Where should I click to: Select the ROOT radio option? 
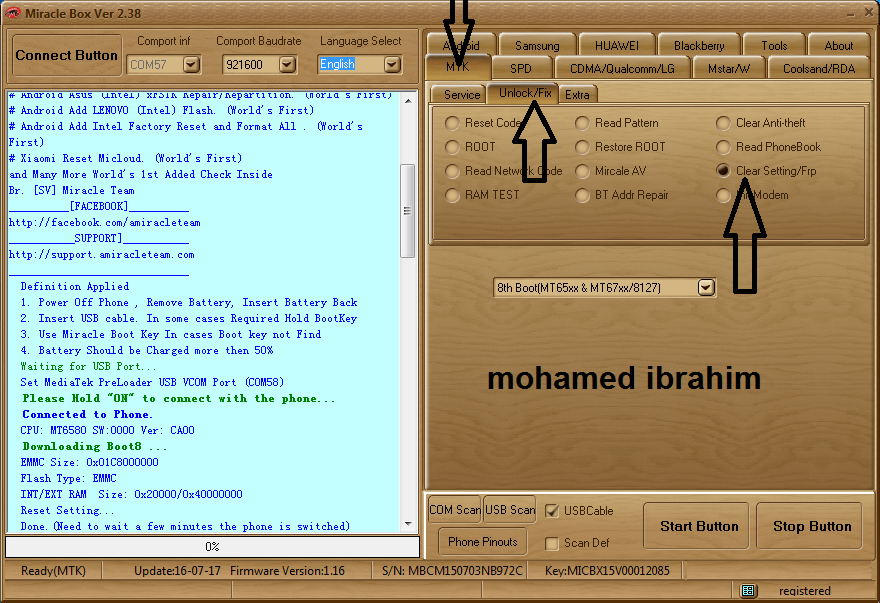452,147
